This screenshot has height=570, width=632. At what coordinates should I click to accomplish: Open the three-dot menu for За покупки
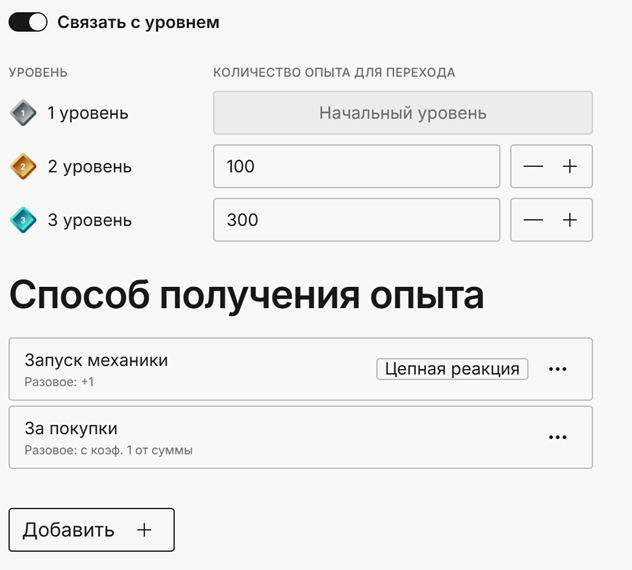(557, 437)
